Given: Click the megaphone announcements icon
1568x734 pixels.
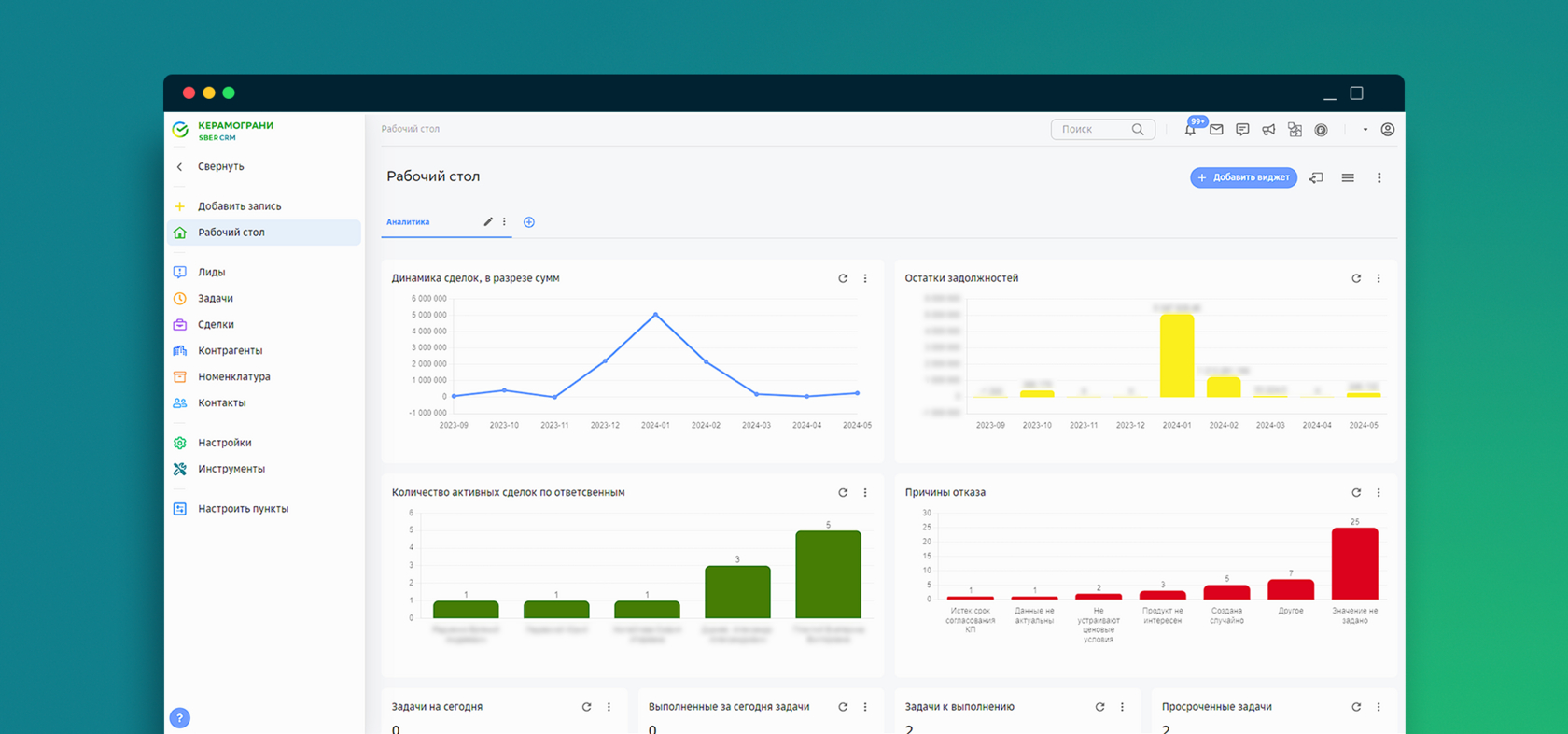Looking at the screenshot, I should pos(1268,130).
